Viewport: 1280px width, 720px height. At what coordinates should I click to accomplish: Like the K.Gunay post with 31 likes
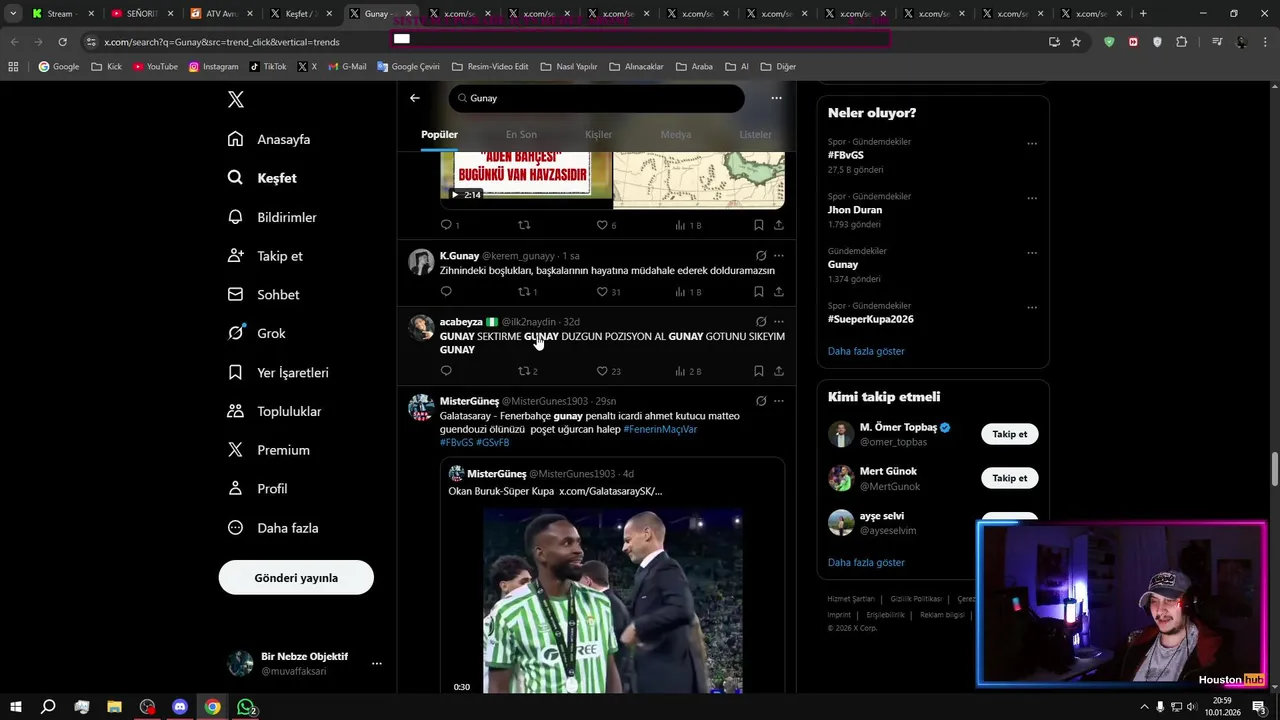coord(602,292)
